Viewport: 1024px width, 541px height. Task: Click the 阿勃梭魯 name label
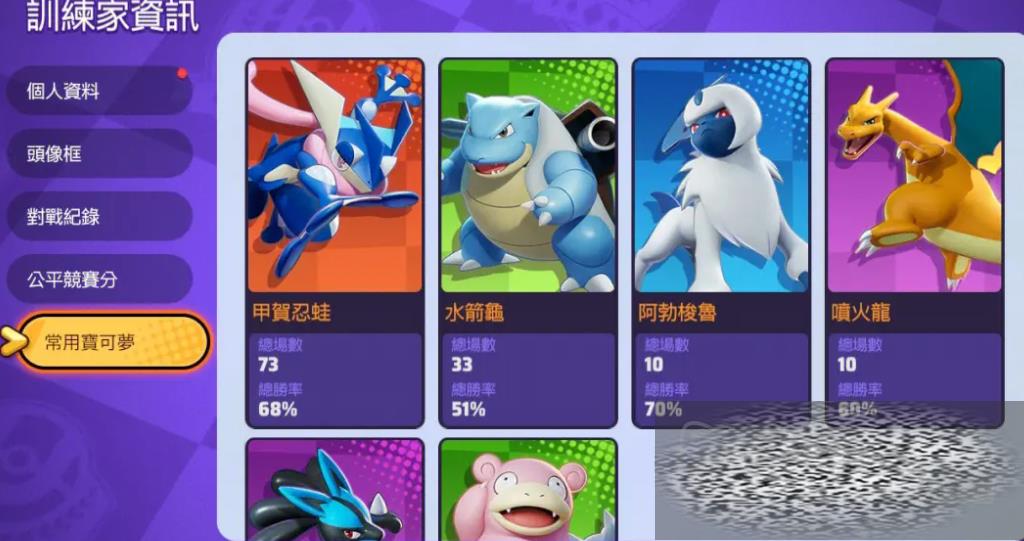(677, 312)
